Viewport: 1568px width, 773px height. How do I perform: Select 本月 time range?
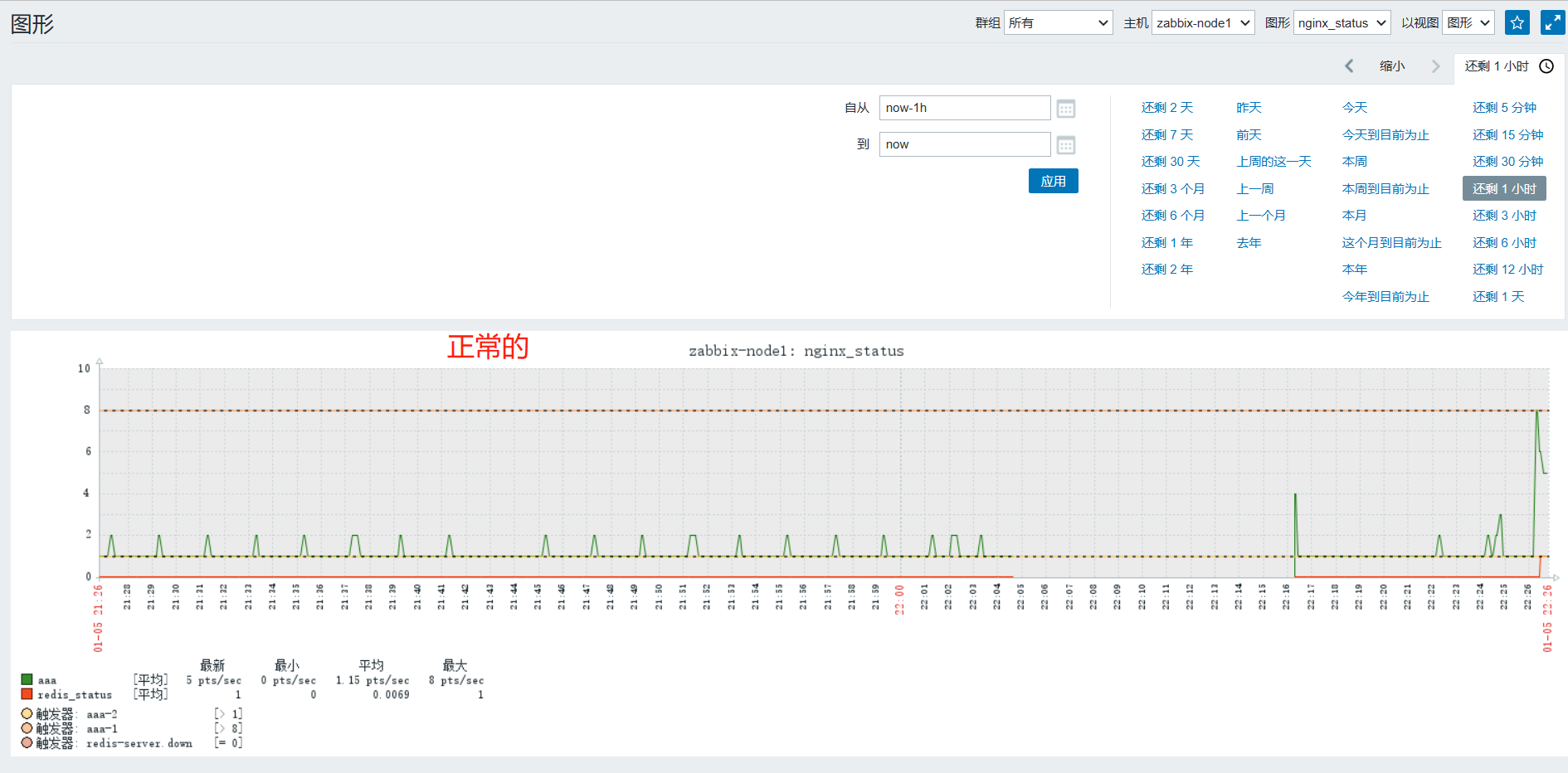pyautogui.click(x=1355, y=216)
